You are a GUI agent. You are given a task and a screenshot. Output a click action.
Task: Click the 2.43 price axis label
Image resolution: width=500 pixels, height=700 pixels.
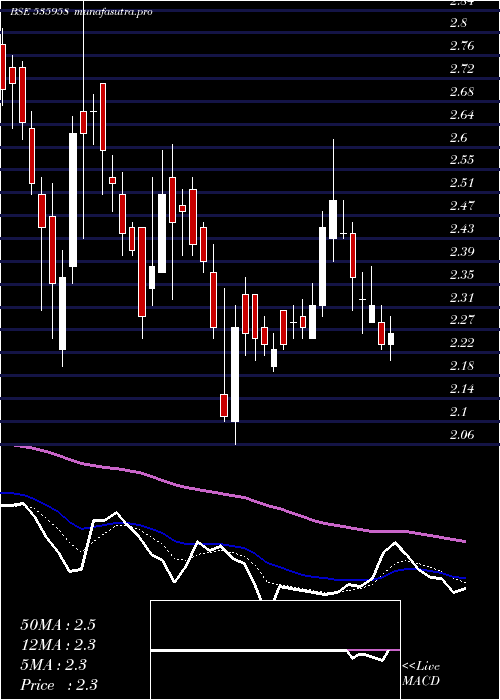click(x=461, y=229)
